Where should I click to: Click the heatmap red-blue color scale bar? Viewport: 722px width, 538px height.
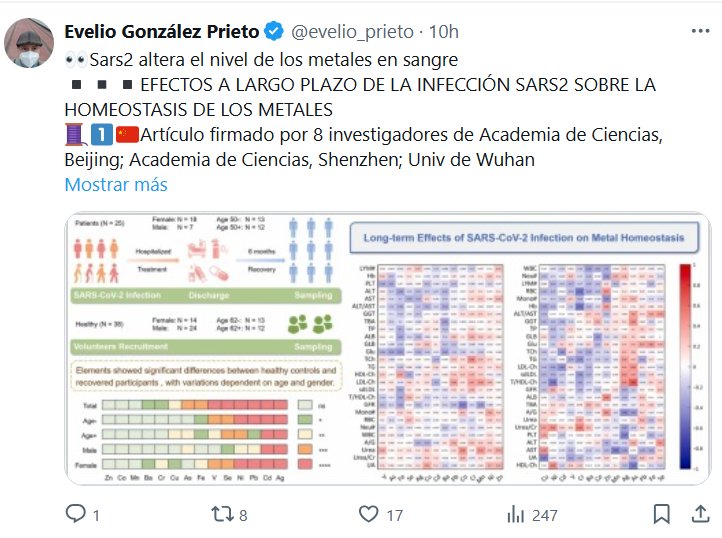click(684, 367)
